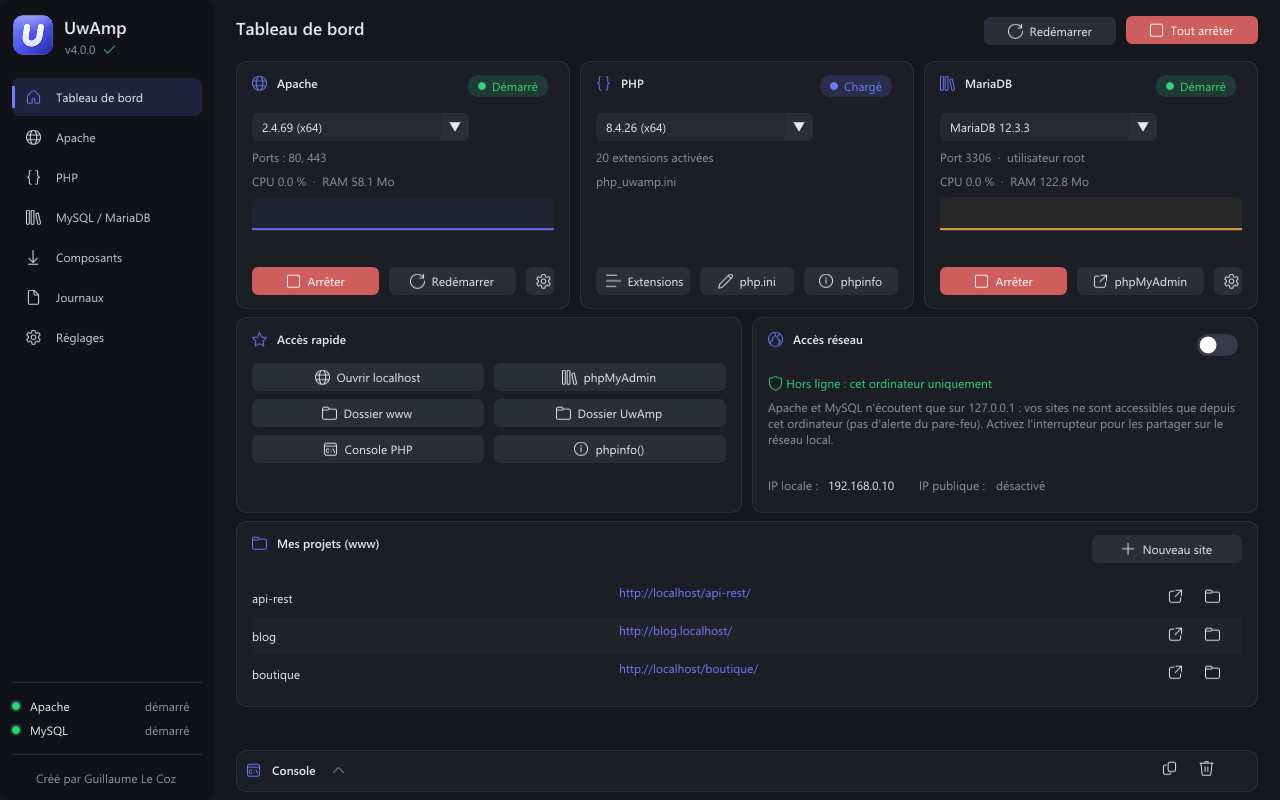Click Console PHP quick access button
The image size is (1280, 800).
tap(368, 449)
